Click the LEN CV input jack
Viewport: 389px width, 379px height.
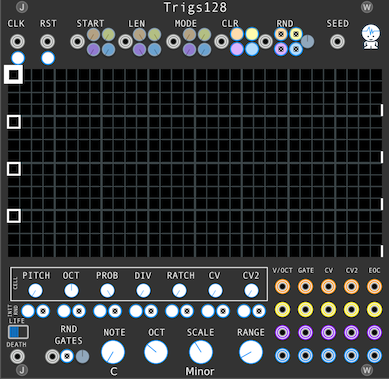coord(125,42)
